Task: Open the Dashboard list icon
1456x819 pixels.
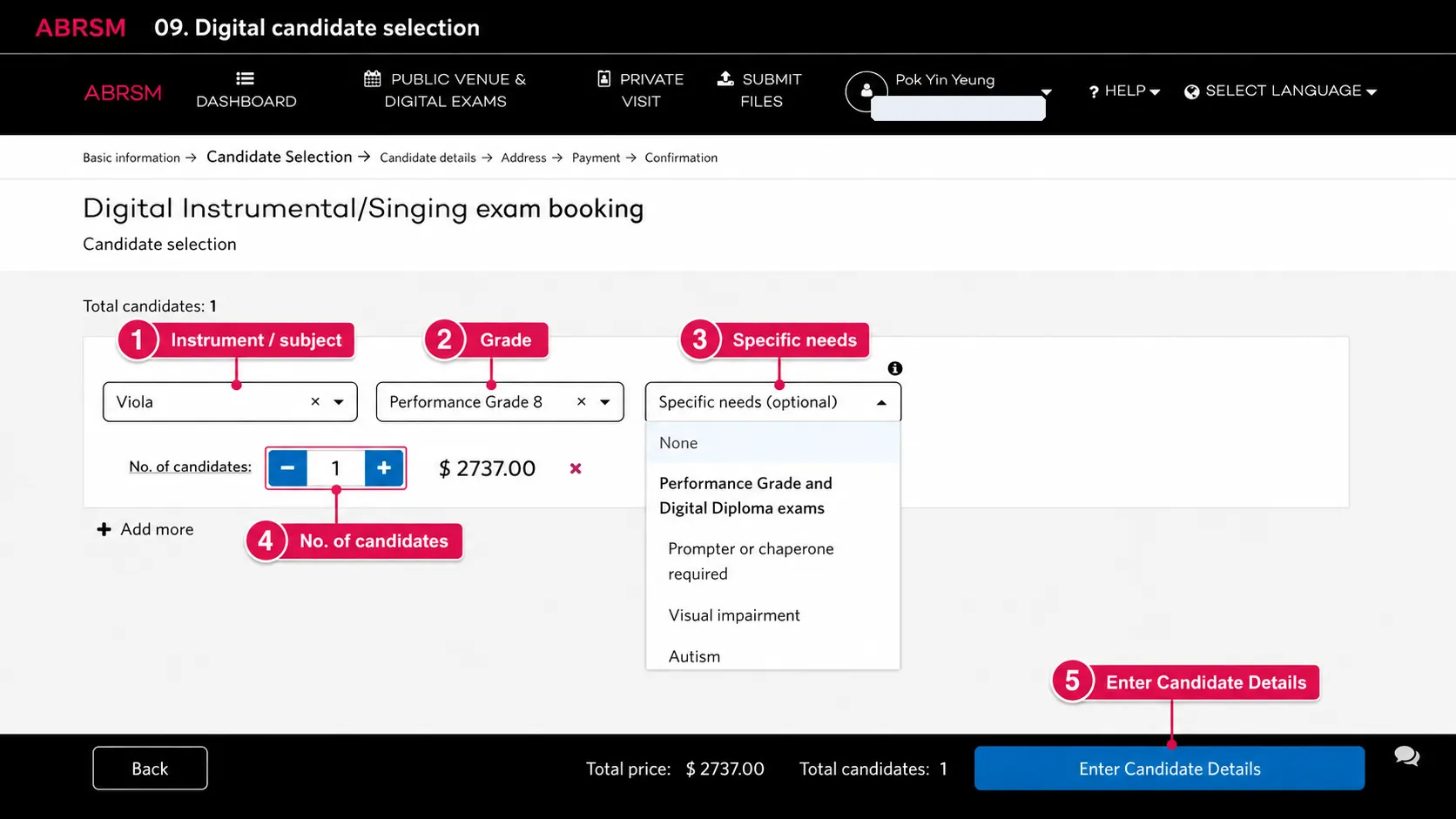Action: (x=245, y=78)
